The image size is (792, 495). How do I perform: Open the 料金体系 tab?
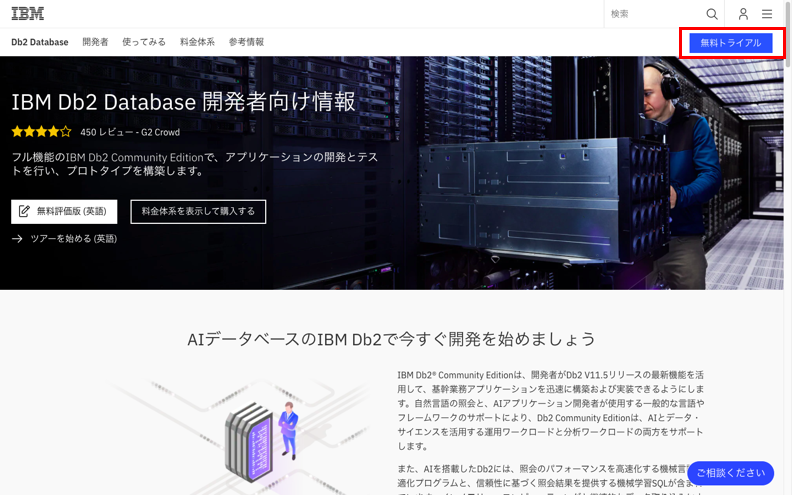point(197,42)
